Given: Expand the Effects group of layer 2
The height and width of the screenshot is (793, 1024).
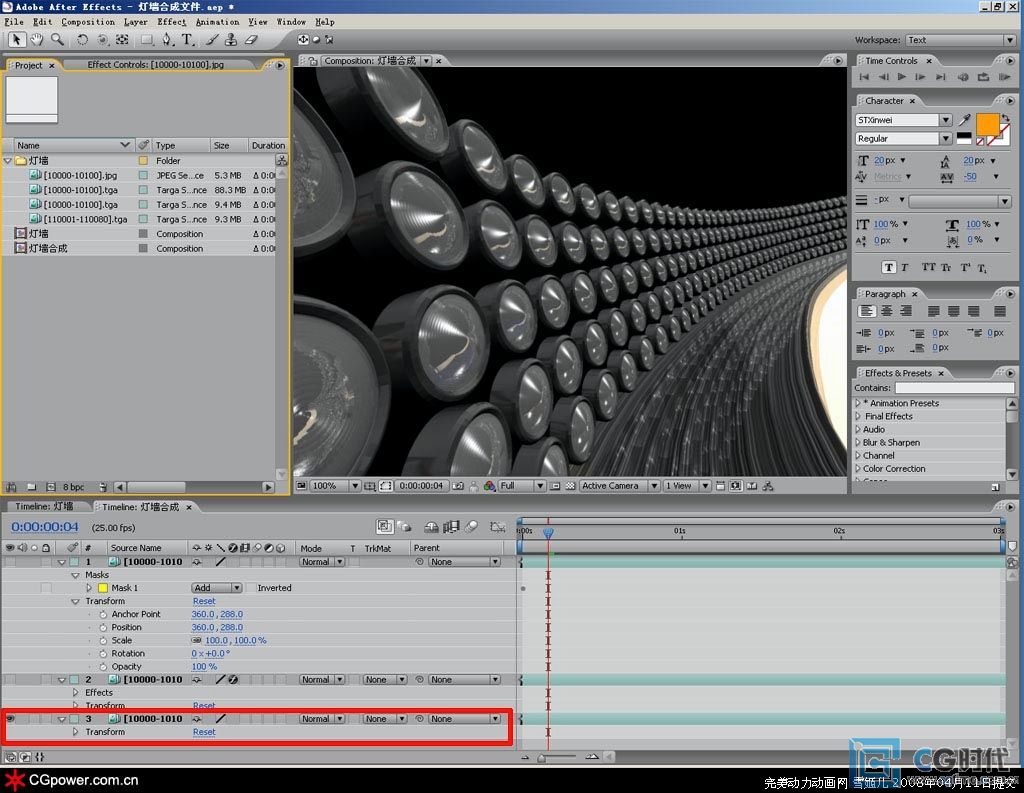Looking at the screenshot, I should click(76, 692).
